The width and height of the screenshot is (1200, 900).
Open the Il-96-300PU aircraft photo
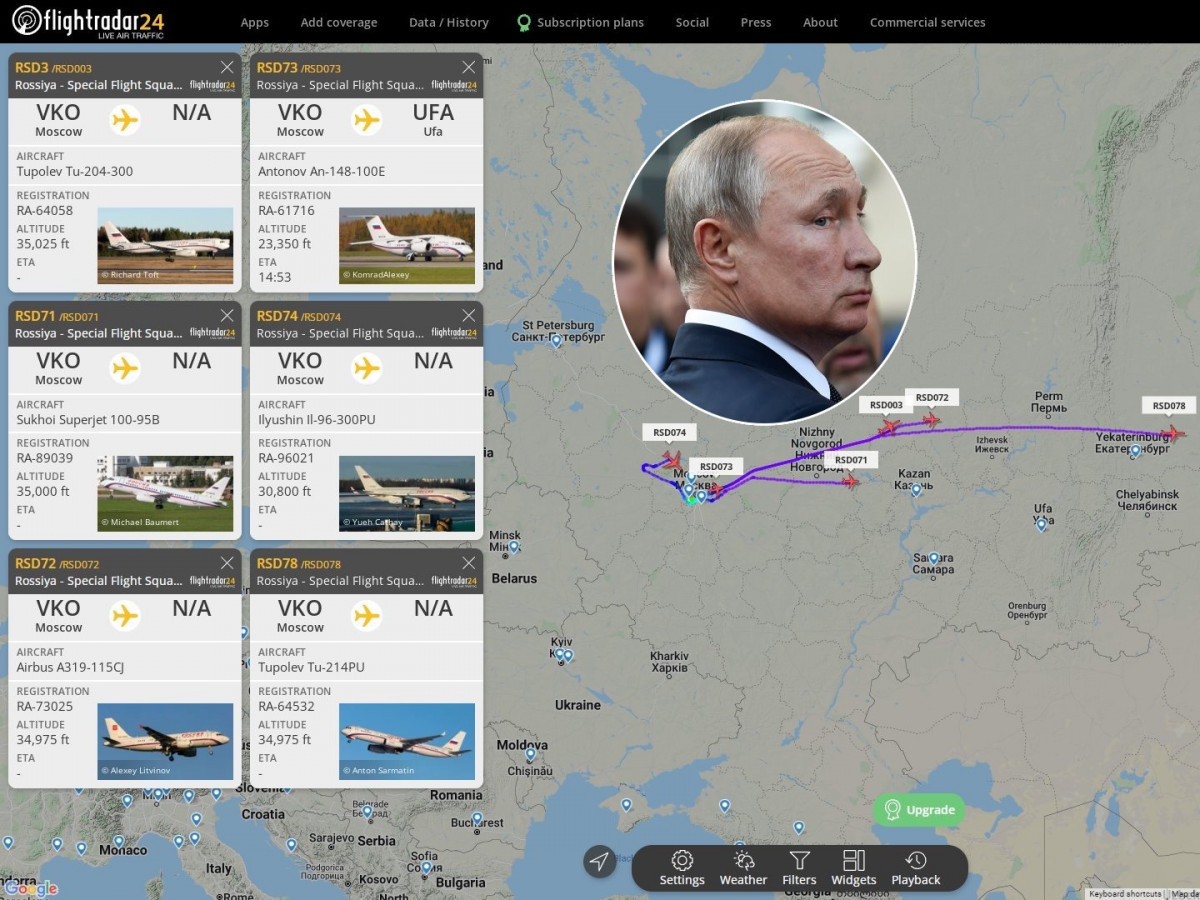coord(407,494)
